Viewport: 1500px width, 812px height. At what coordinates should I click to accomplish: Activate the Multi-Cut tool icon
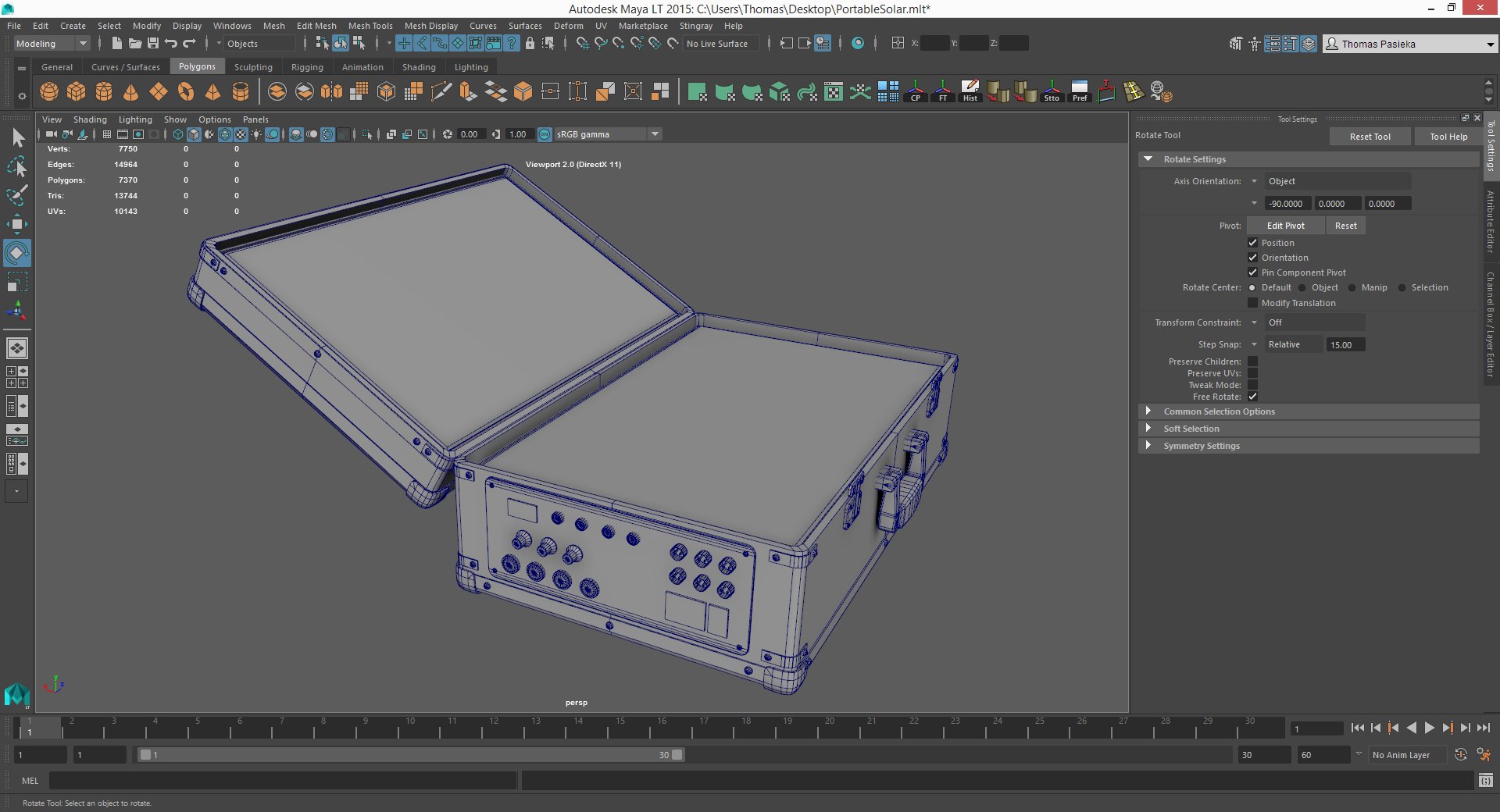[x=441, y=91]
